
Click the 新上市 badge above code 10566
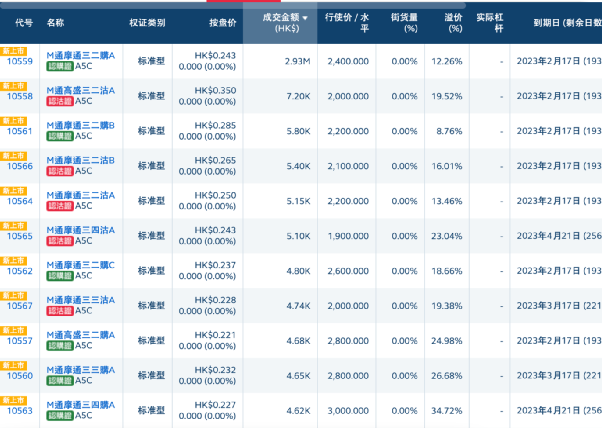click(12, 156)
